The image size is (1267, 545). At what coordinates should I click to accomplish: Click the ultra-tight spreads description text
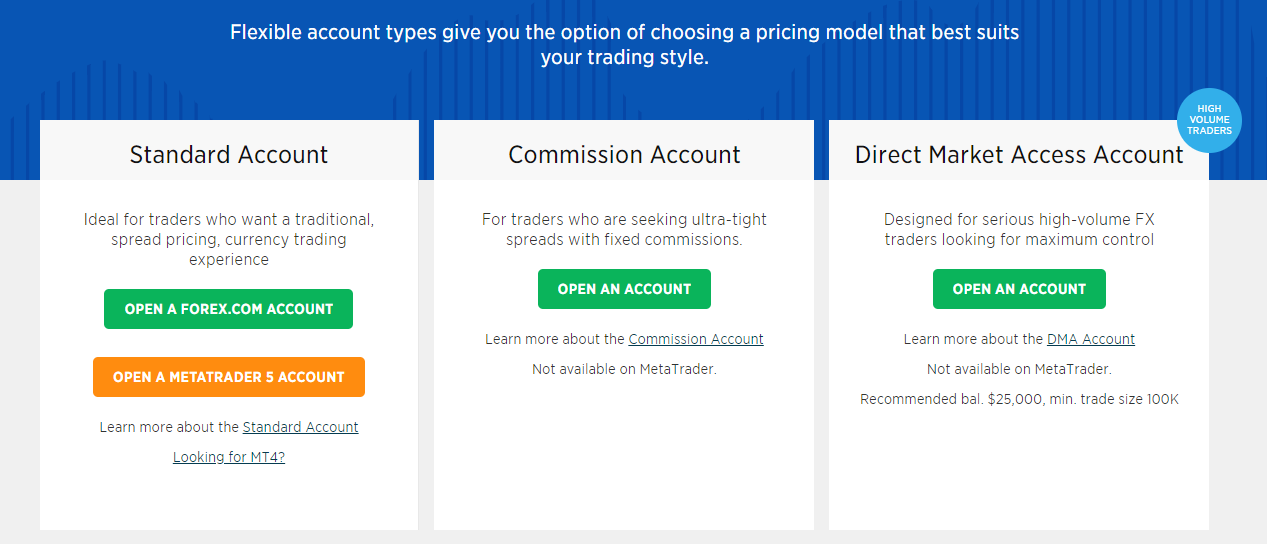point(624,229)
